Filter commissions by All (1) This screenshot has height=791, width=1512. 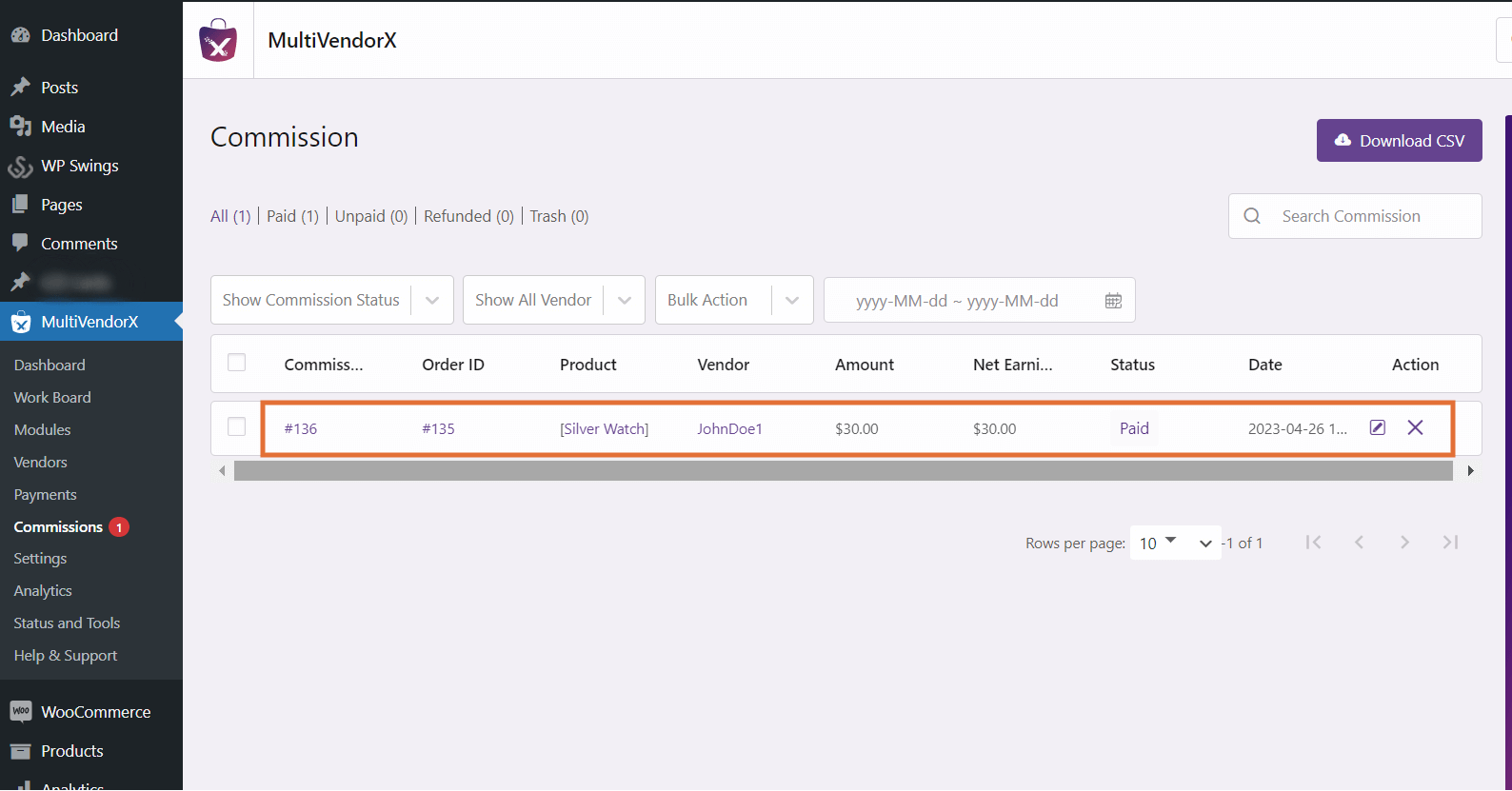click(230, 216)
